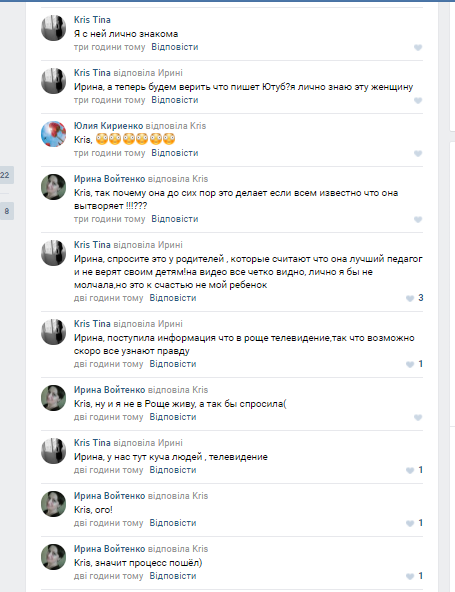
Task: Click the sidebar counter showing 22
Action: (6, 175)
